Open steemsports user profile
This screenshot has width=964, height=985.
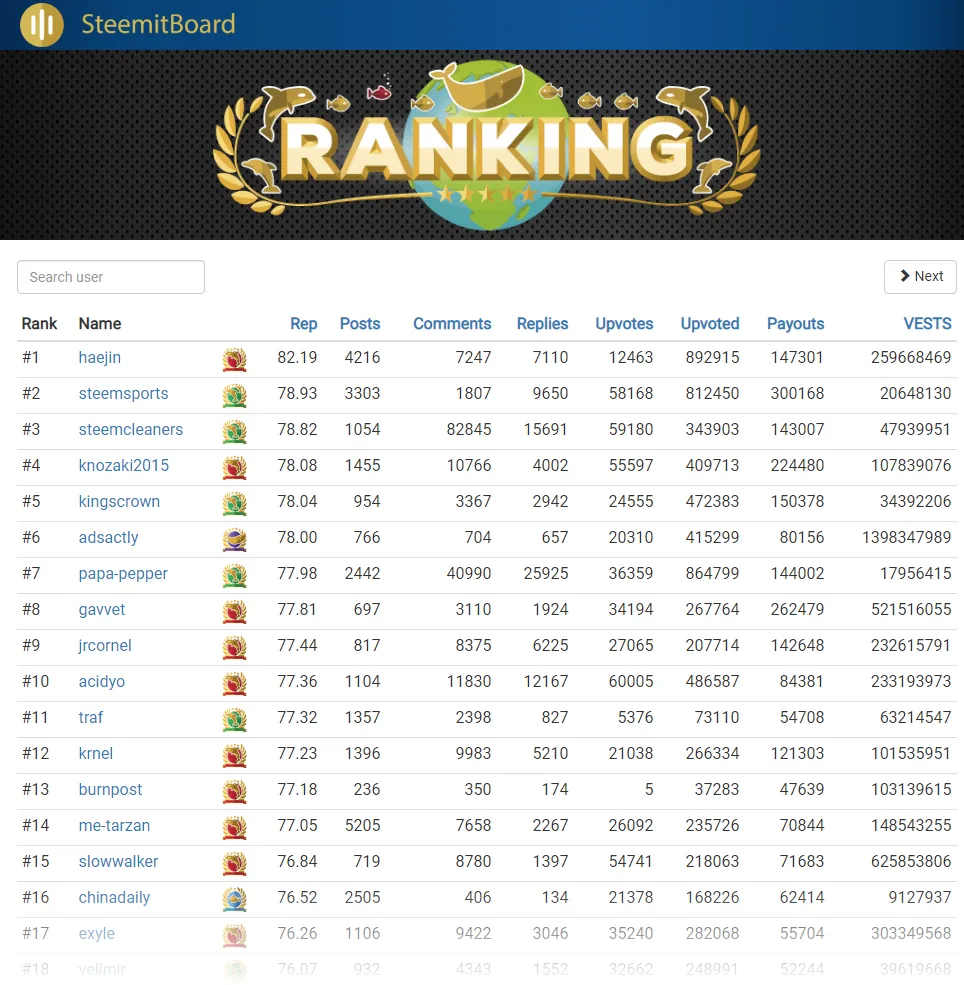[123, 393]
